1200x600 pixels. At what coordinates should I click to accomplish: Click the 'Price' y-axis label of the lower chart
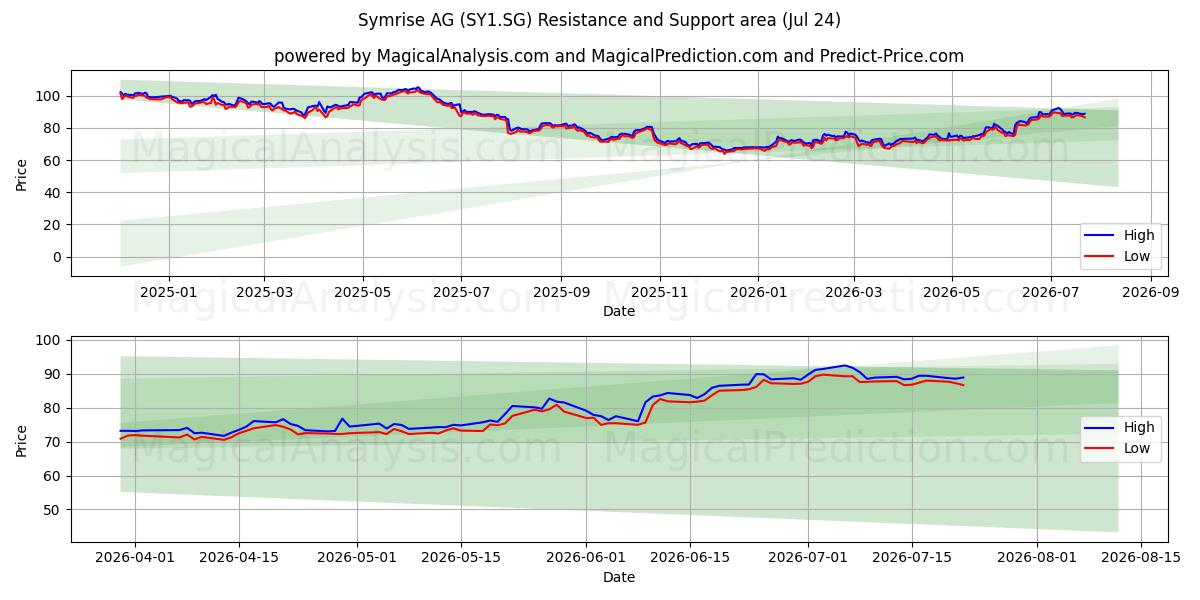pyautogui.click(x=22, y=439)
